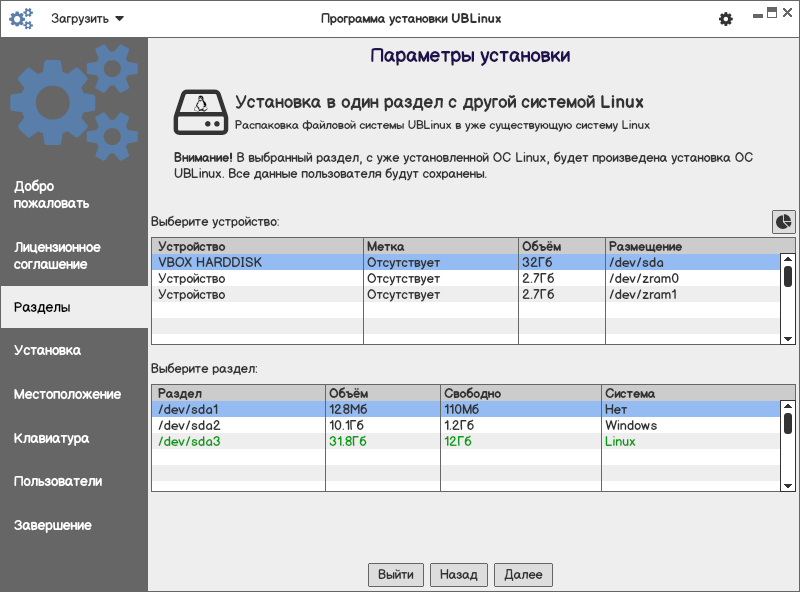Open the settings gear in title bar
This screenshot has width=800, height=592.
point(726,19)
